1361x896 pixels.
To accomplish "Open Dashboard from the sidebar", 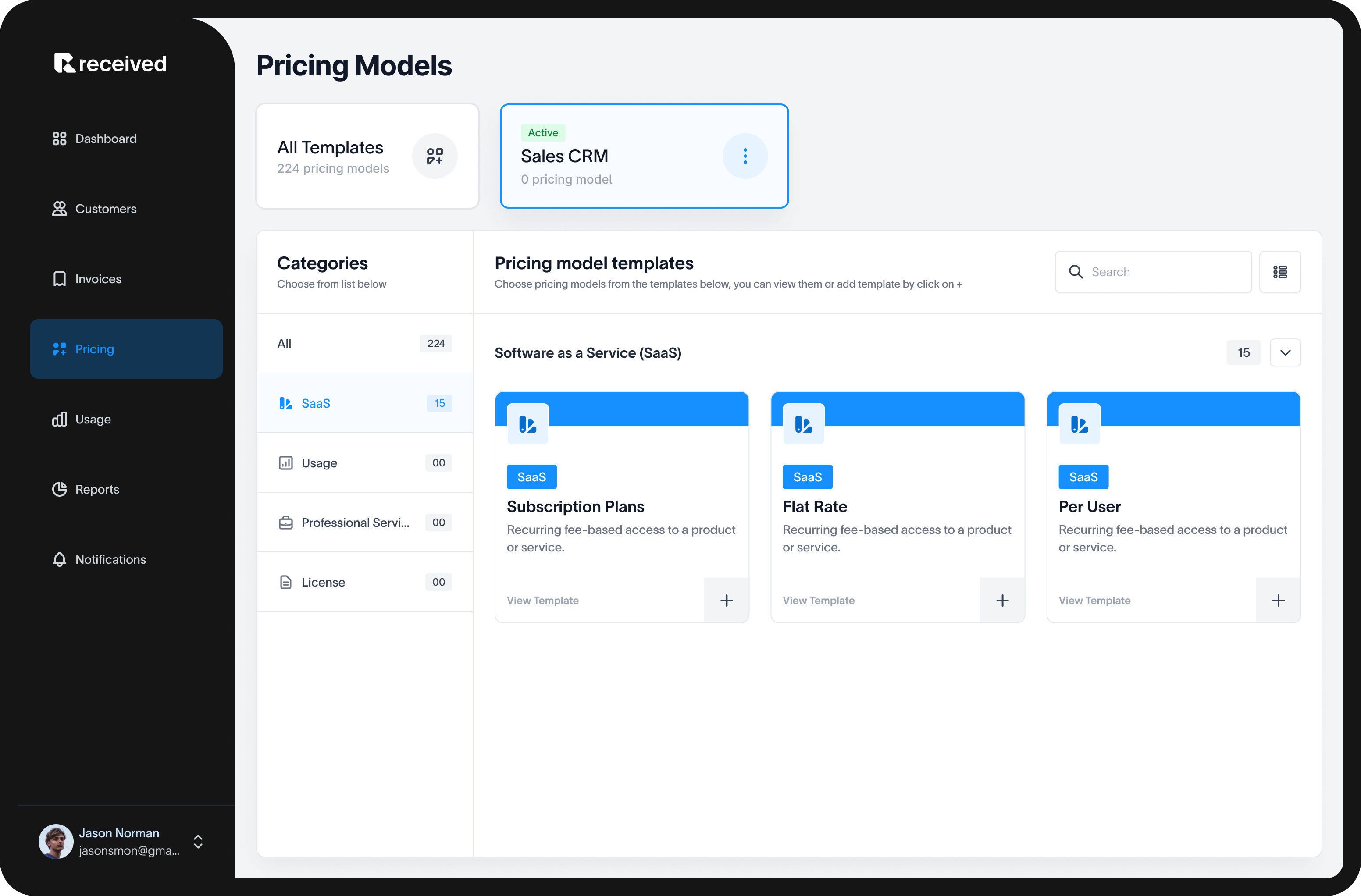I will (x=106, y=139).
